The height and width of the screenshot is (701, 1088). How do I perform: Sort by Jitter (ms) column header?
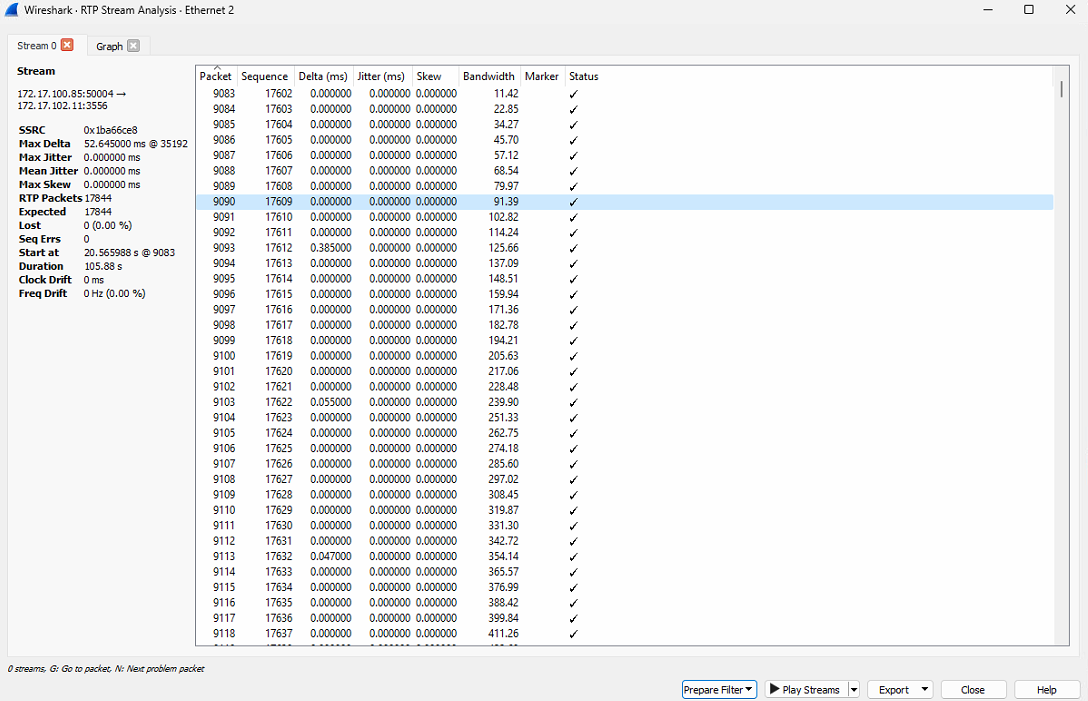tap(381, 76)
